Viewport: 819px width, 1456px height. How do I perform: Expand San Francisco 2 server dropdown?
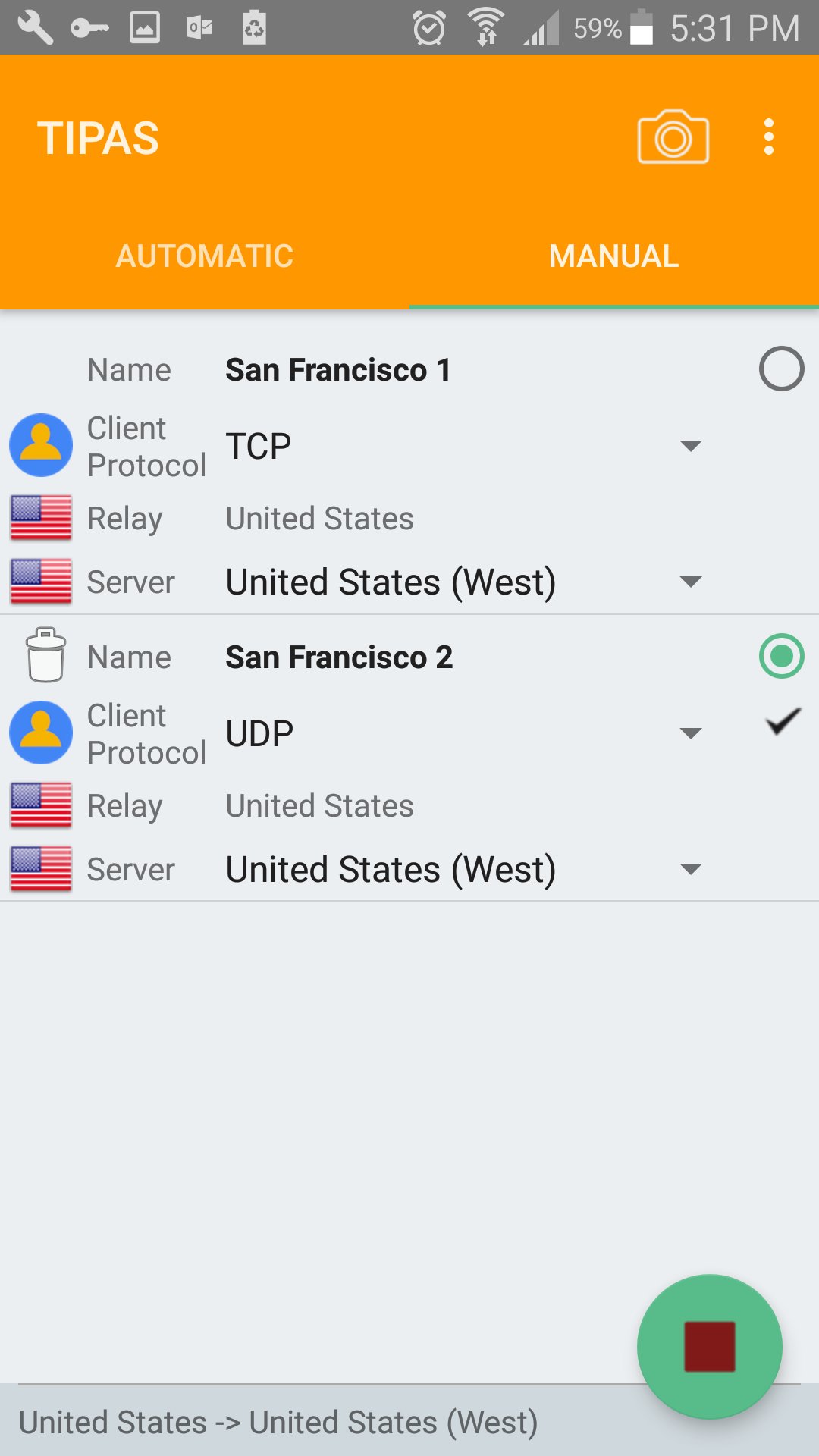click(x=463, y=870)
